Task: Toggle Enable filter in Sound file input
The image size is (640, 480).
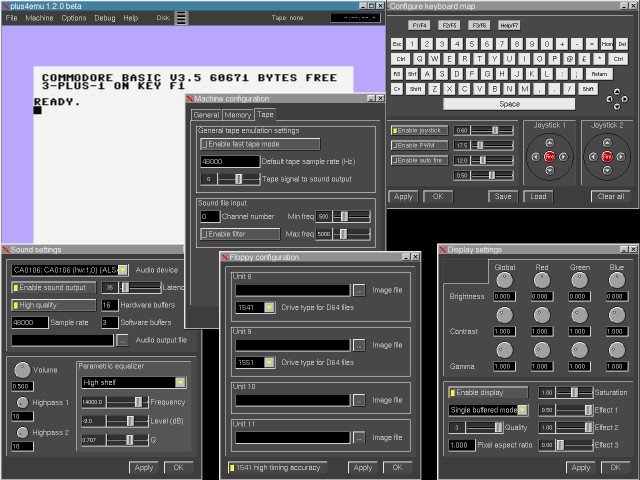Action: [x=240, y=234]
